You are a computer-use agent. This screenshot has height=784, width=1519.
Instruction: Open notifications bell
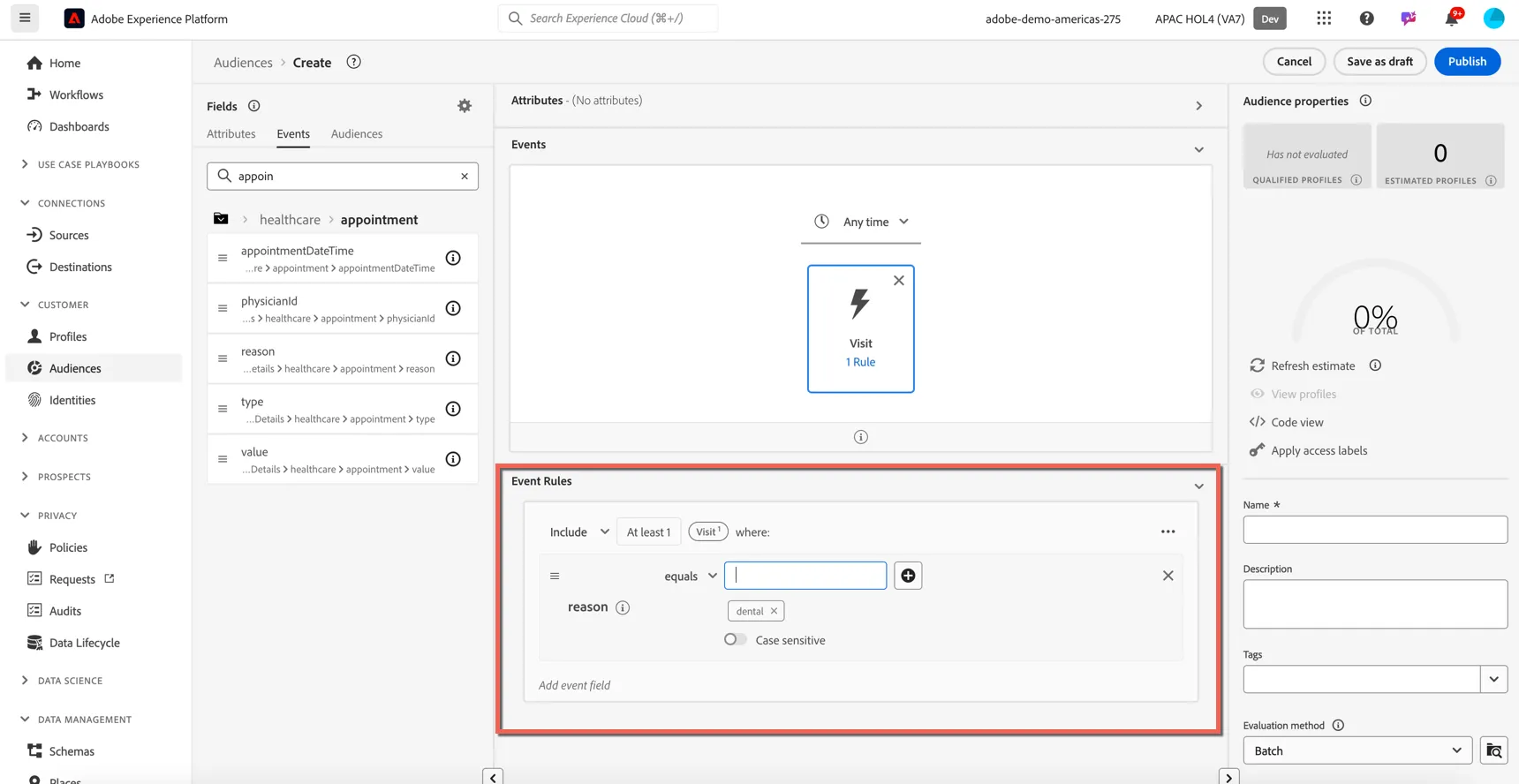[x=1452, y=19]
